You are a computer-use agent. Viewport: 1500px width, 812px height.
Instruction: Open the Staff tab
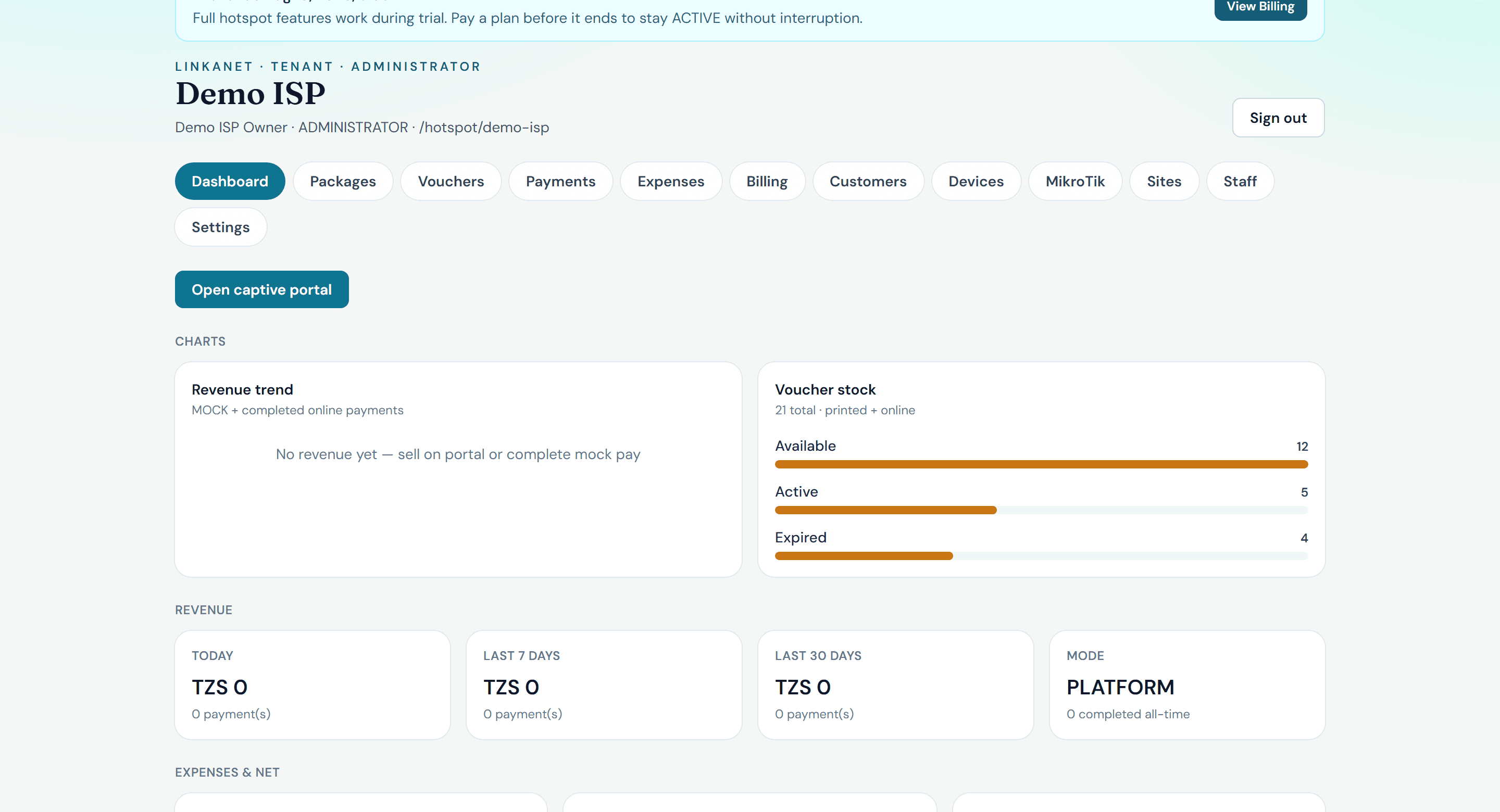1240,181
